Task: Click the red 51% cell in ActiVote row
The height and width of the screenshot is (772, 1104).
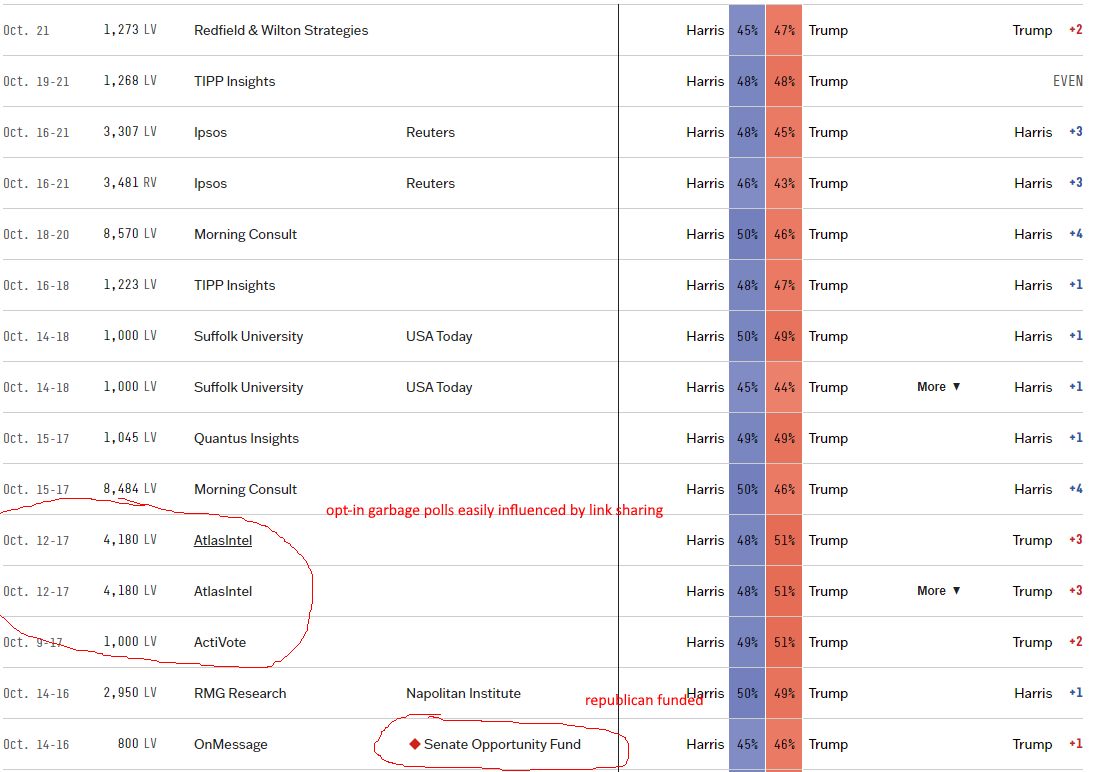Action: [x=784, y=642]
